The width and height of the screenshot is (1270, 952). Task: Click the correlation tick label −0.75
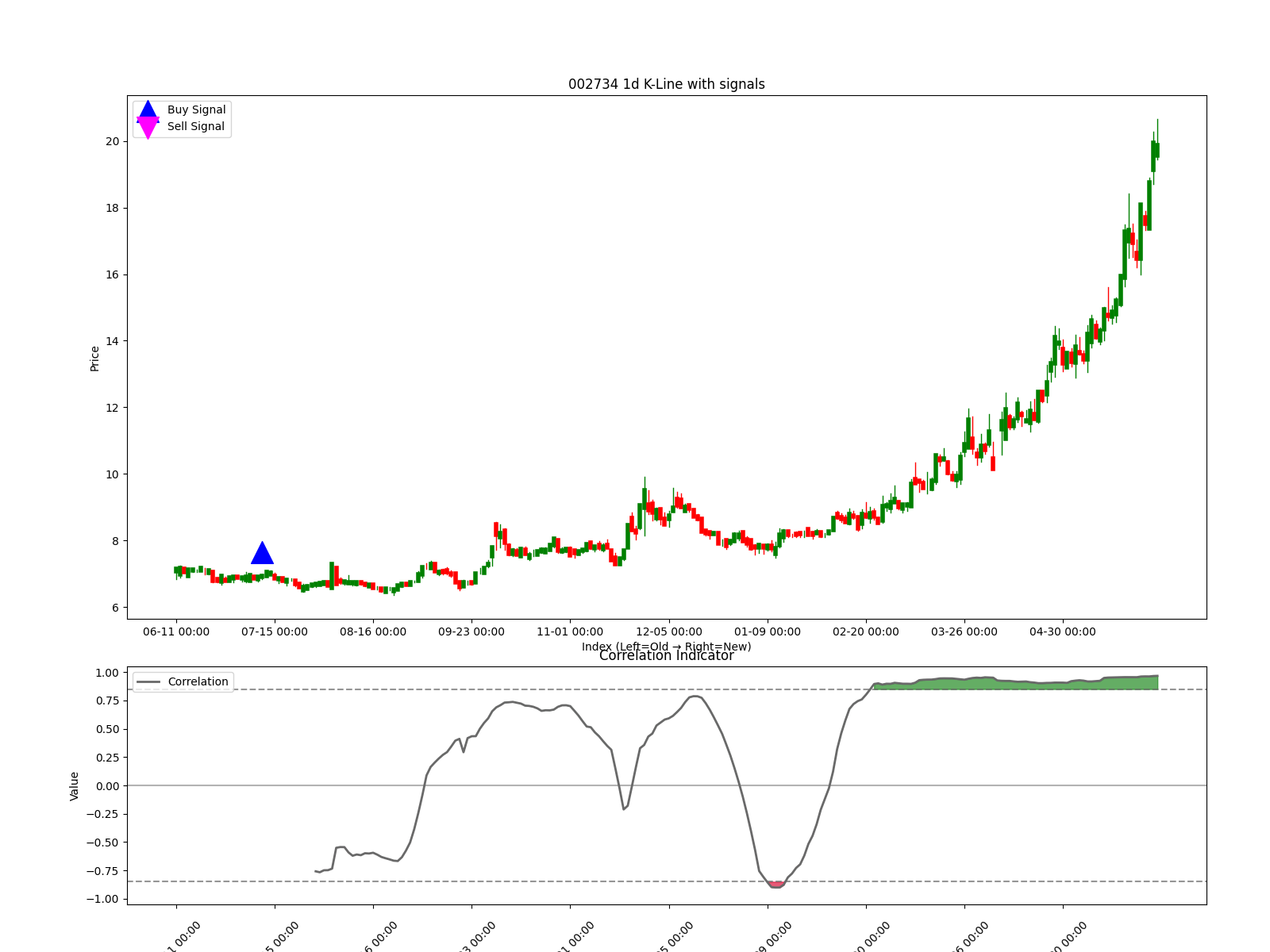pyautogui.click(x=102, y=870)
